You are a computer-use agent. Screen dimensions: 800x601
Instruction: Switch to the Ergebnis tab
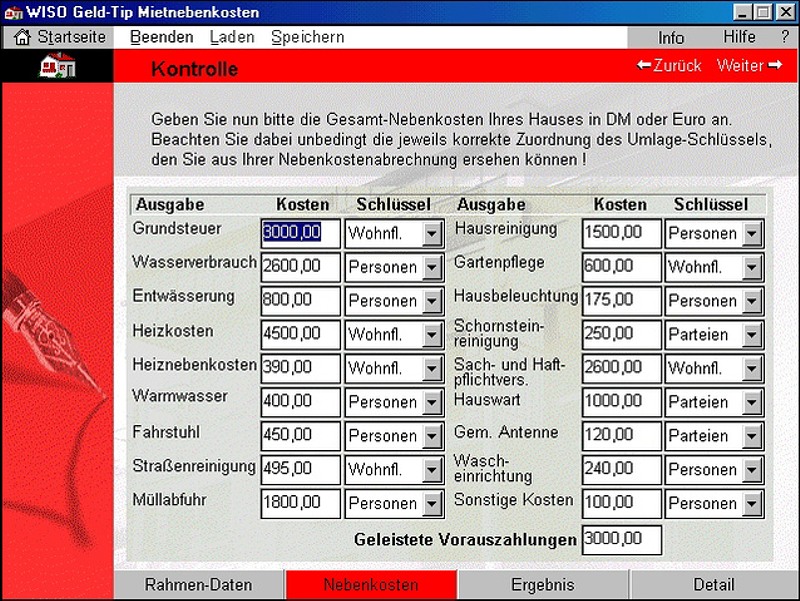(543, 585)
